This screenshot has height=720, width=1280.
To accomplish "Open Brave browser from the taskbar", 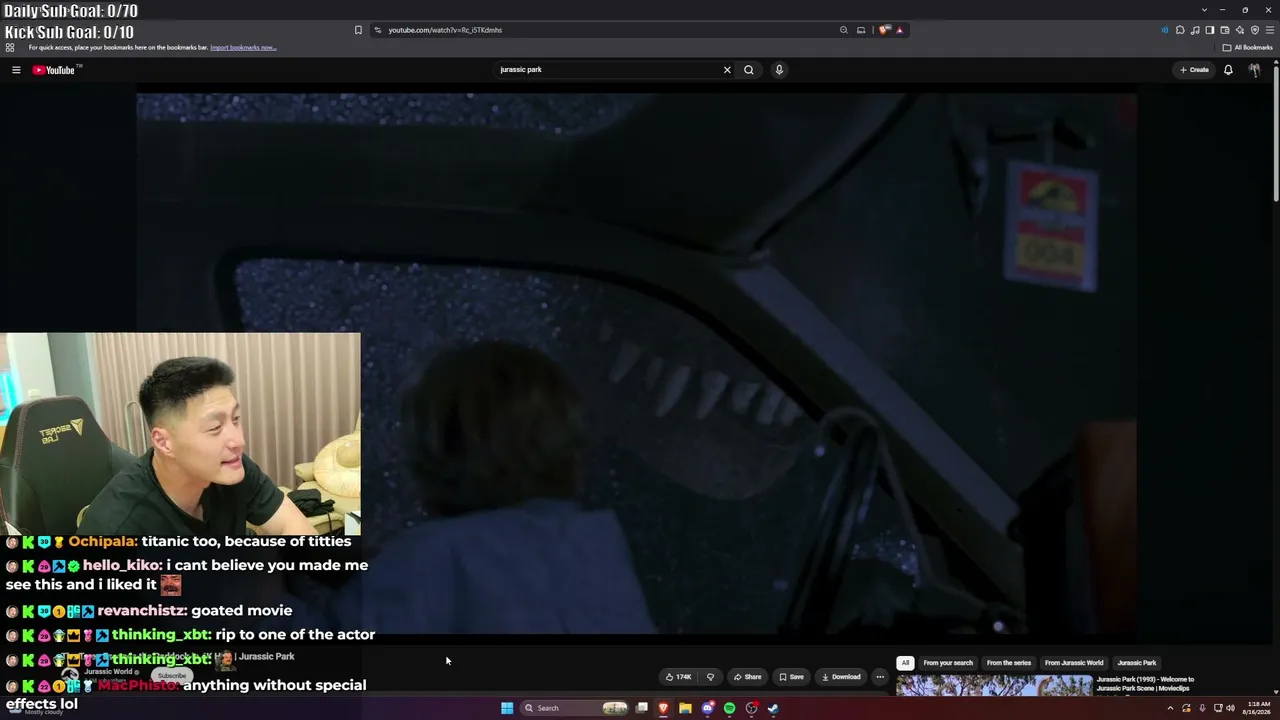I will [663, 708].
